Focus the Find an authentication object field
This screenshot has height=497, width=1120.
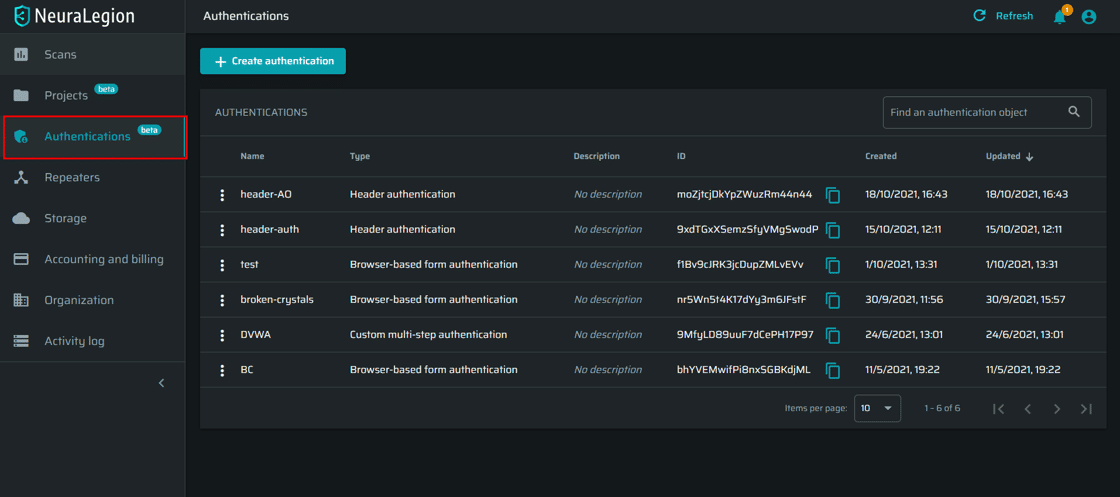click(987, 112)
